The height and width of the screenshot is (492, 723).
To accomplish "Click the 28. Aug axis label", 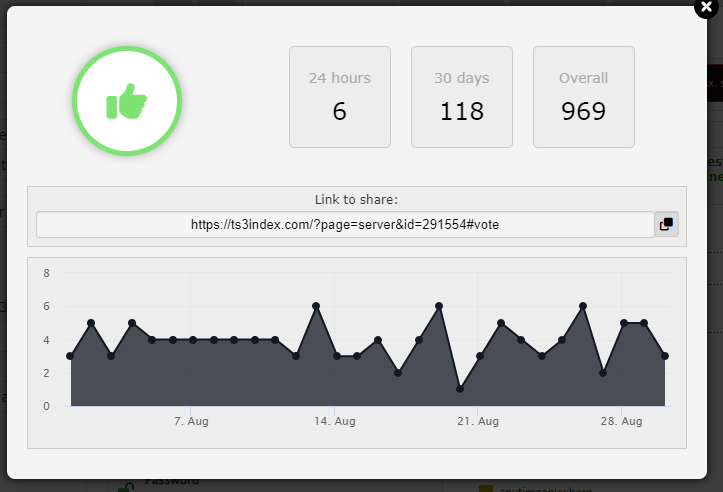I will click(x=622, y=422).
